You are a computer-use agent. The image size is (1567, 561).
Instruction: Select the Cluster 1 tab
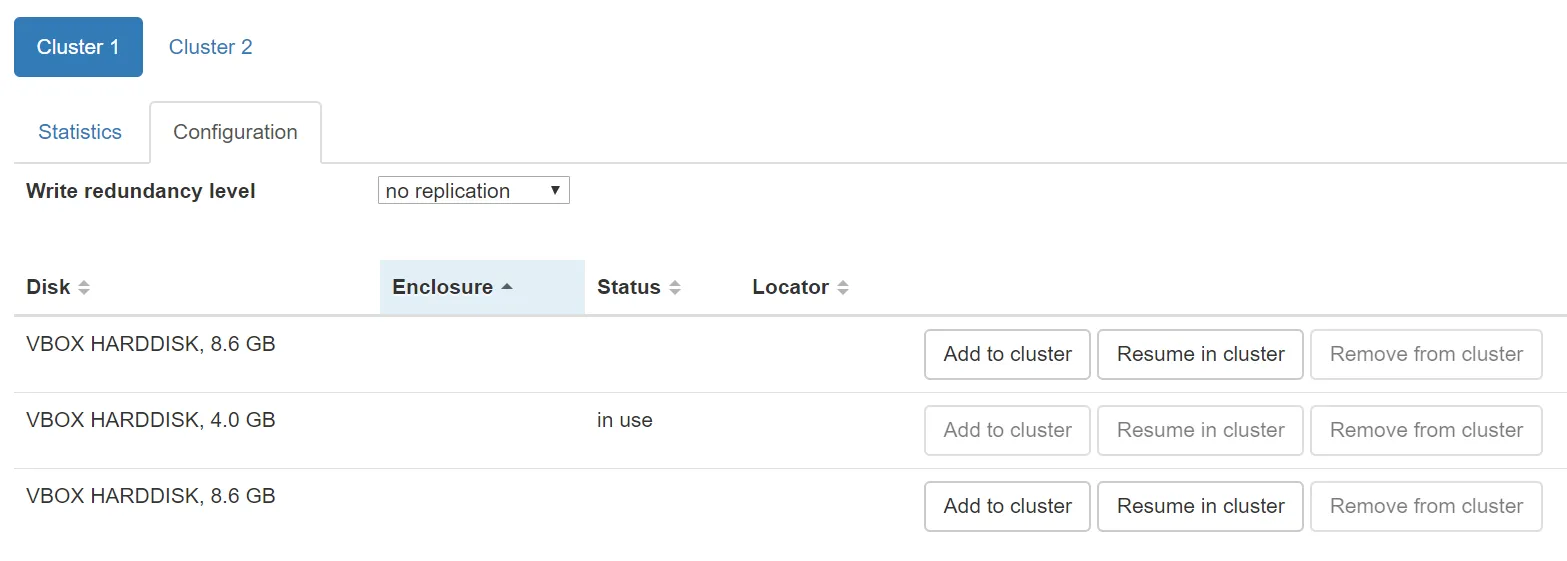point(78,47)
